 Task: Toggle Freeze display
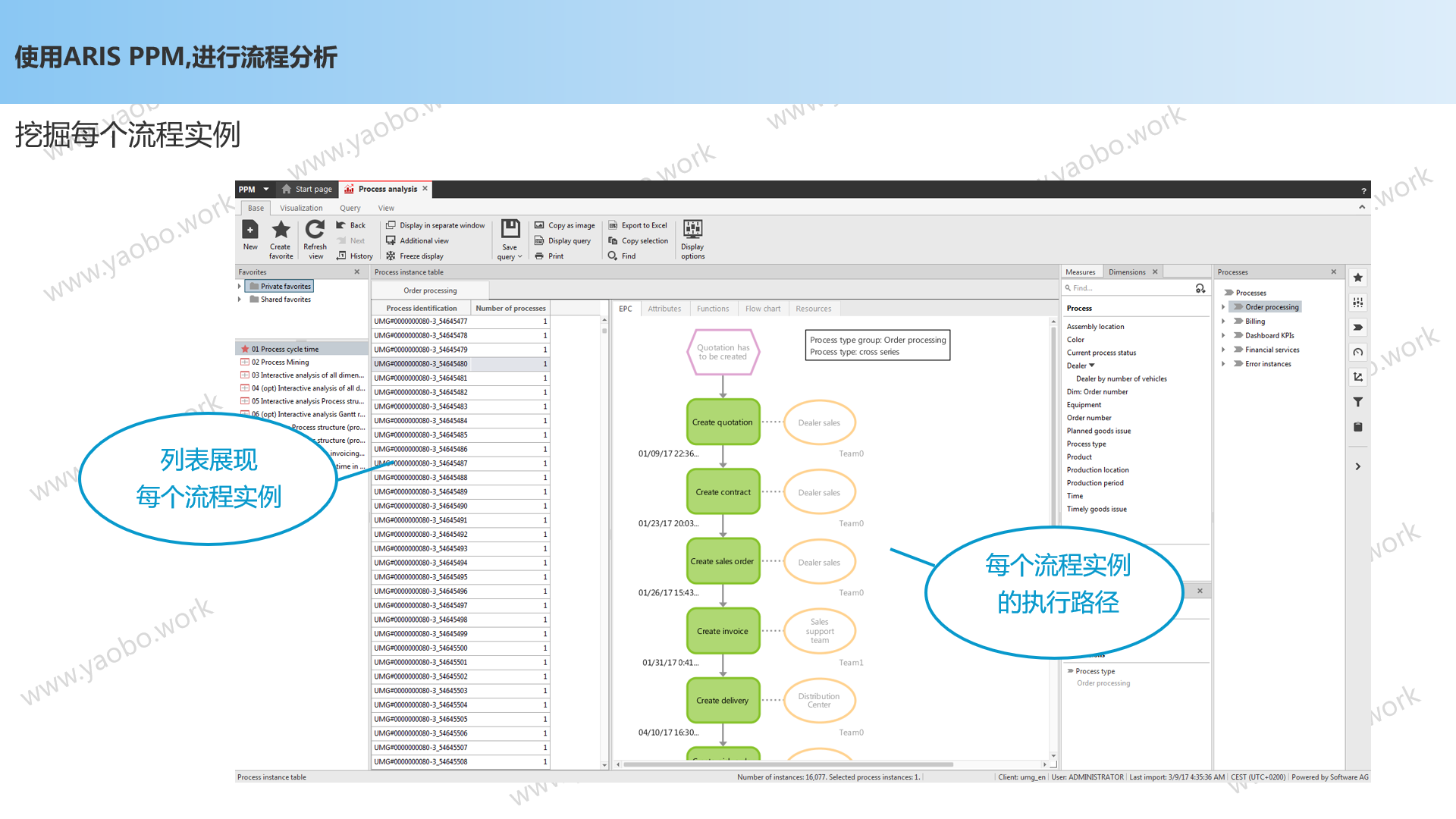(x=415, y=256)
